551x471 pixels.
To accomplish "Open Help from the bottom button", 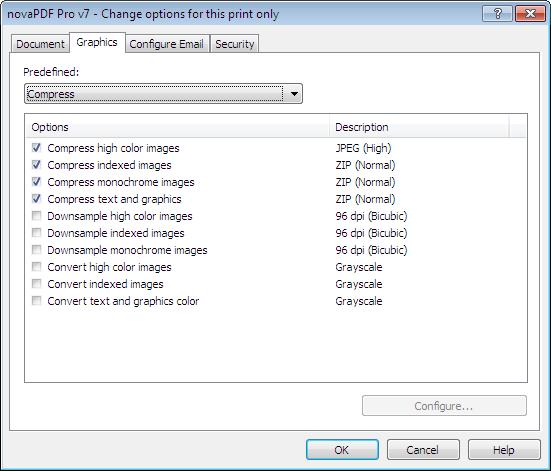I will pyautogui.click(x=504, y=450).
